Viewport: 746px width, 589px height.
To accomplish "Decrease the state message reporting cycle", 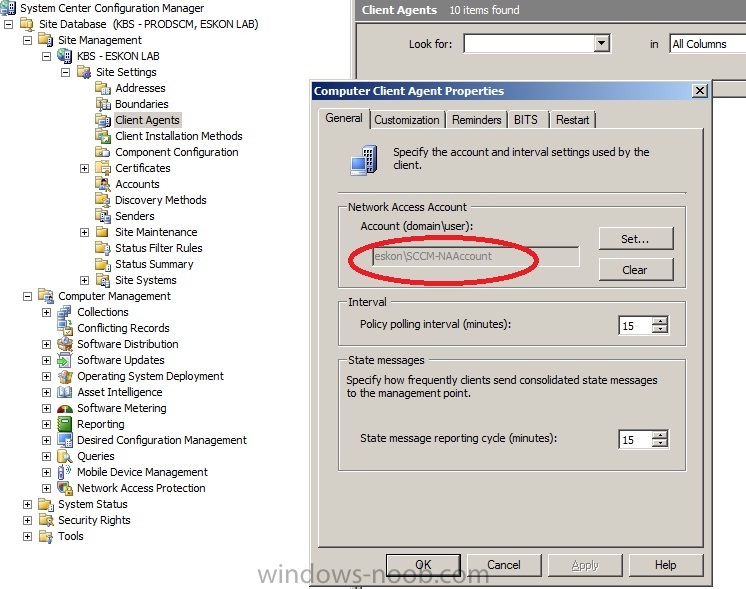I will click(660, 443).
